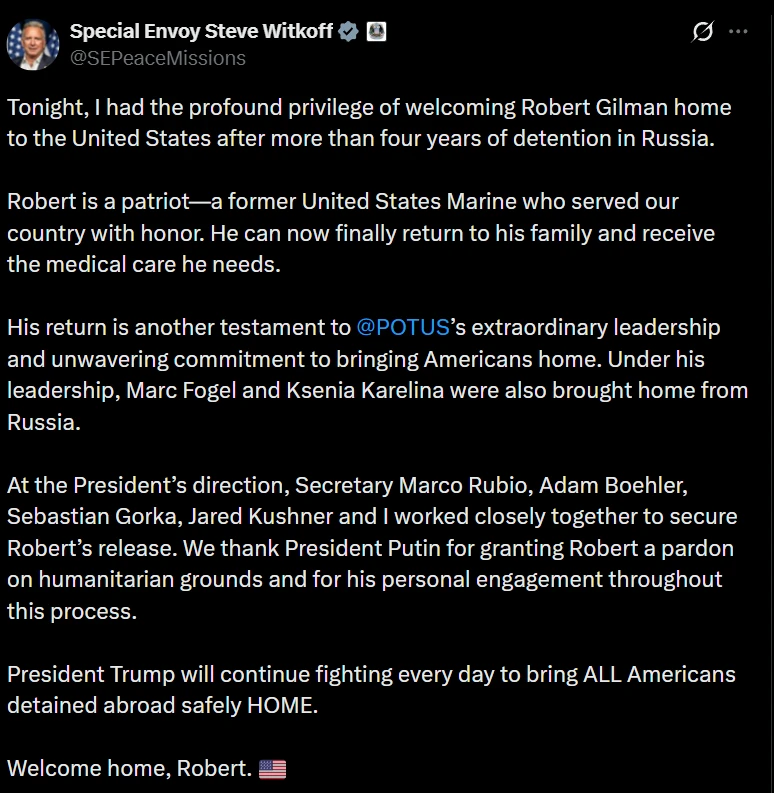
Task: Click the blue verified checkmark badge
Action: pos(348,32)
